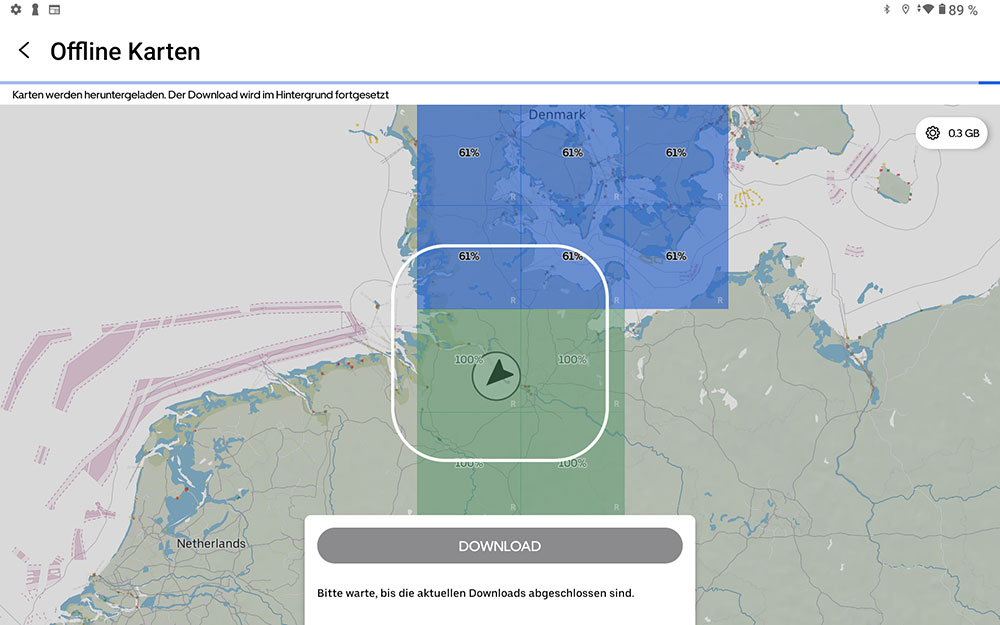Screen dimensions: 1000x625
Task: Select the top-middle blue 61% tile under Denmark
Action: tap(572, 155)
